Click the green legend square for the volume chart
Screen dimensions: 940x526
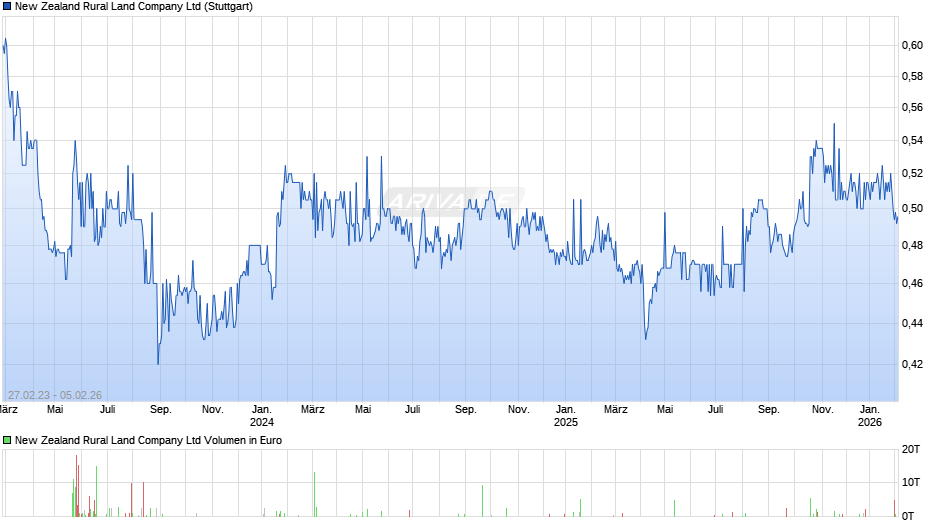tap(7, 440)
